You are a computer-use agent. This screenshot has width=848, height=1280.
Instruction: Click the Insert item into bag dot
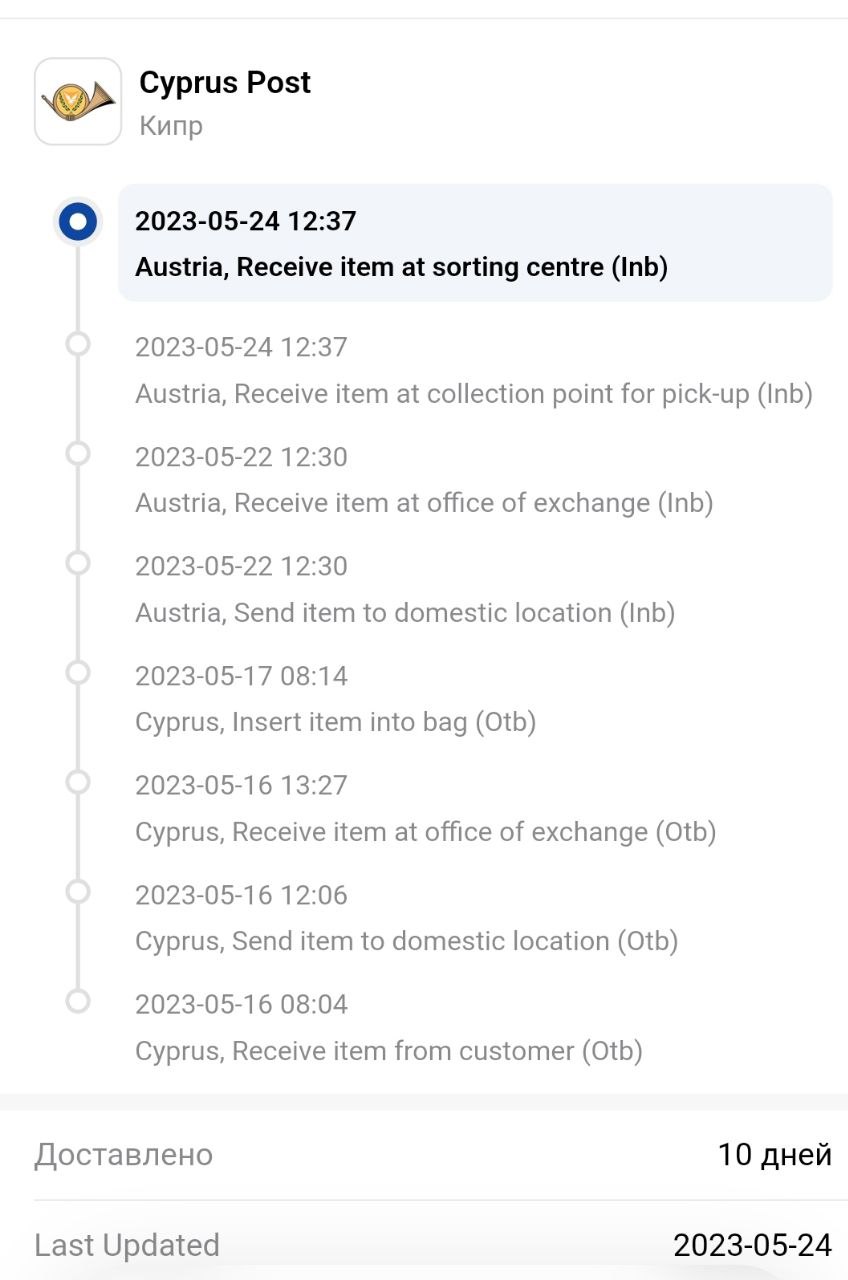77,672
